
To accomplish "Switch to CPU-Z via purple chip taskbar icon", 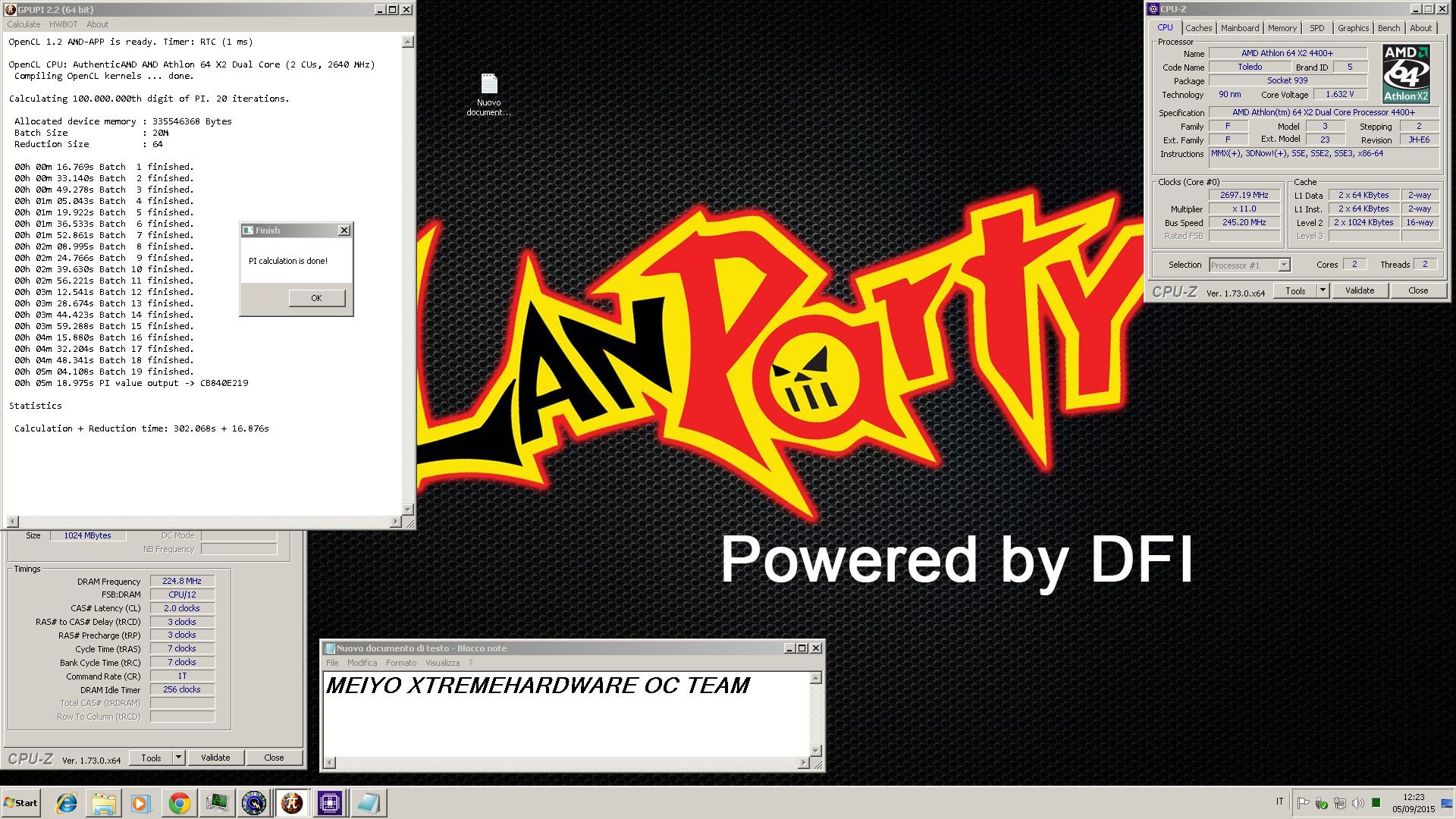I will click(330, 803).
